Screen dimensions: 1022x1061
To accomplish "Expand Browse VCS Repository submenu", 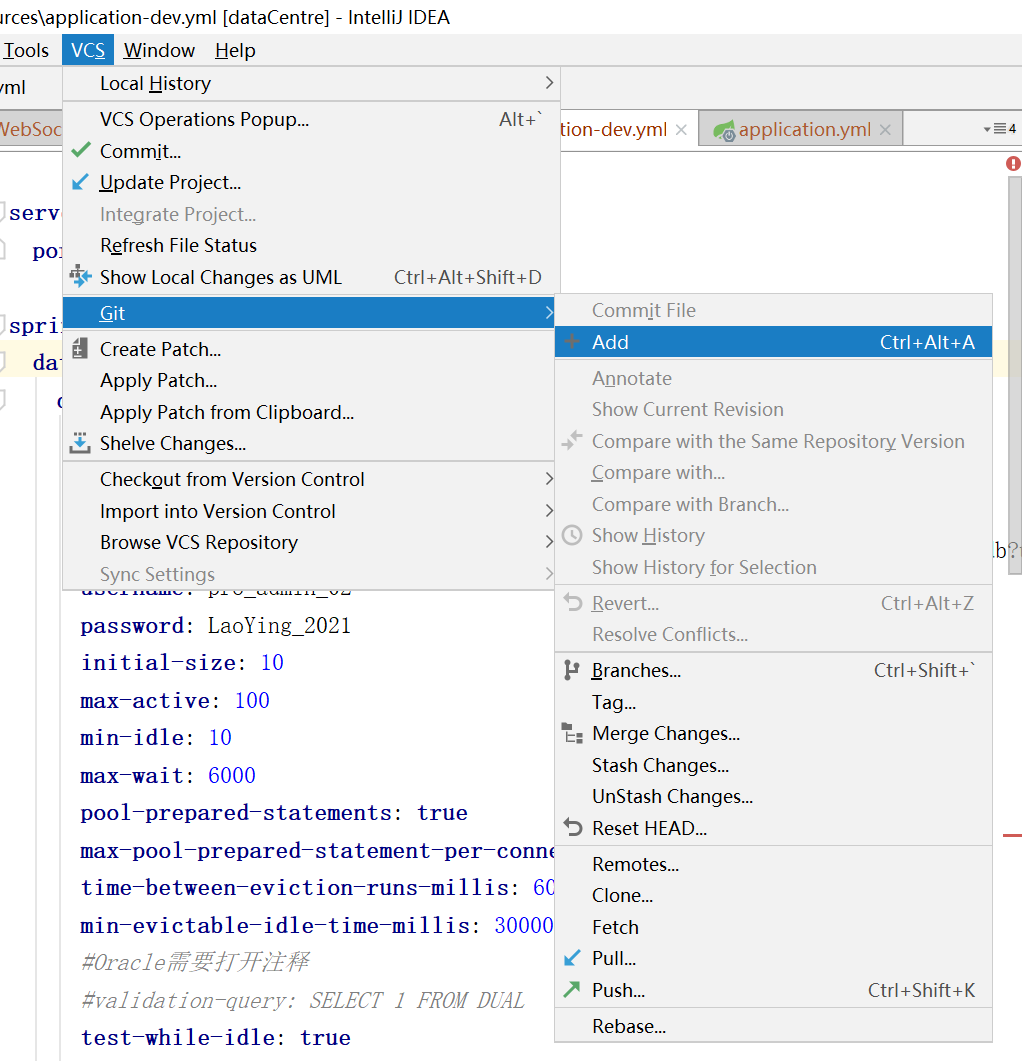I will click(549, 542).
